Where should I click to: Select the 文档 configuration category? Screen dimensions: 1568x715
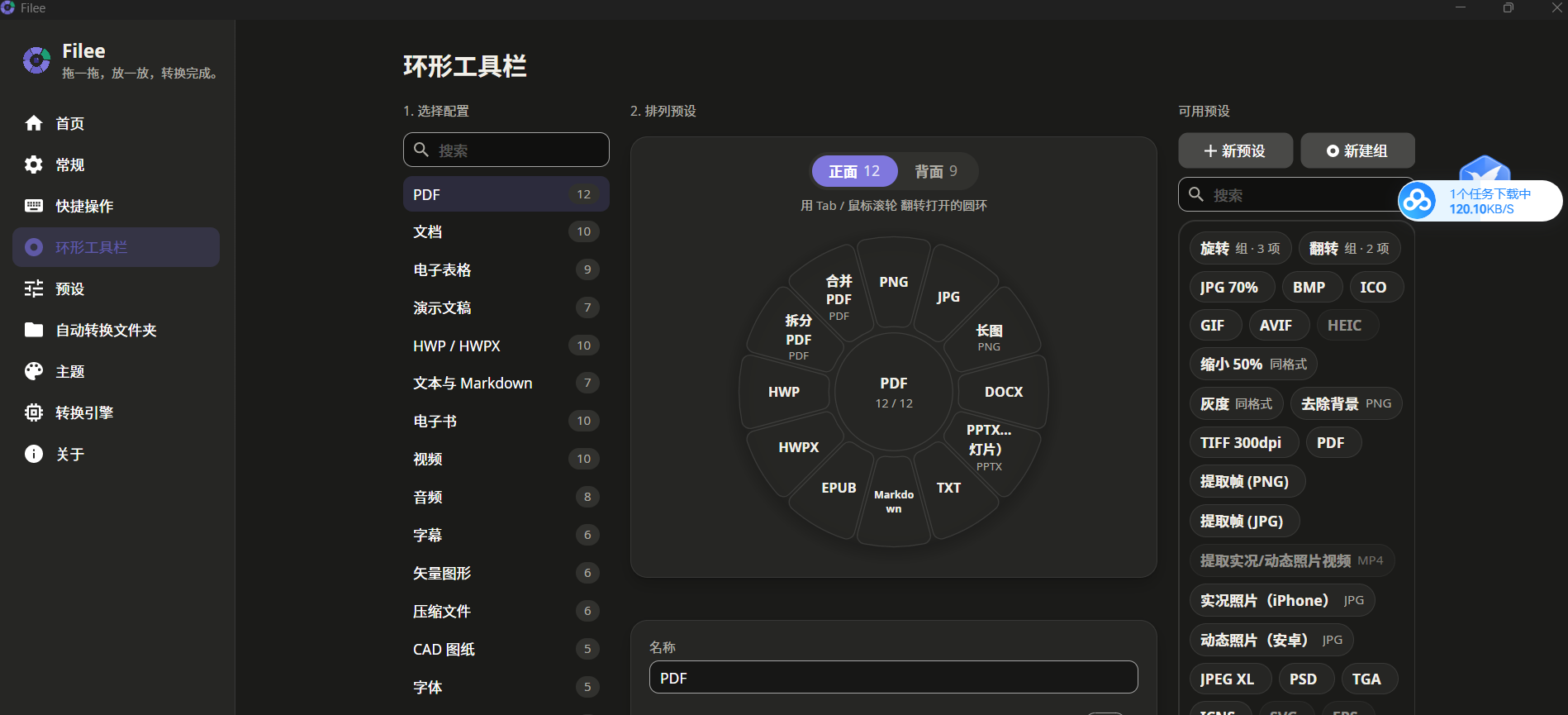506,232
